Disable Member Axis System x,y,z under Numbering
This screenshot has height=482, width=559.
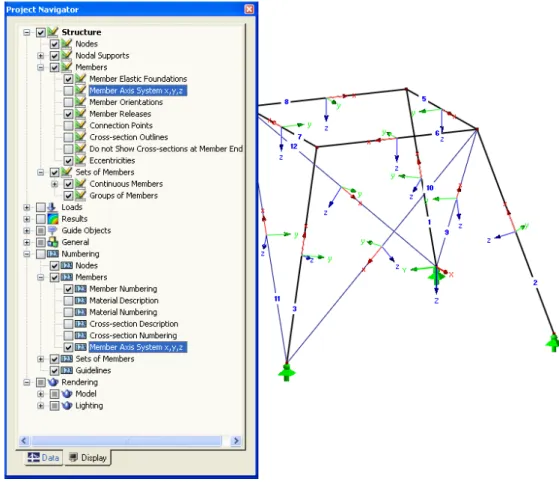68,347
